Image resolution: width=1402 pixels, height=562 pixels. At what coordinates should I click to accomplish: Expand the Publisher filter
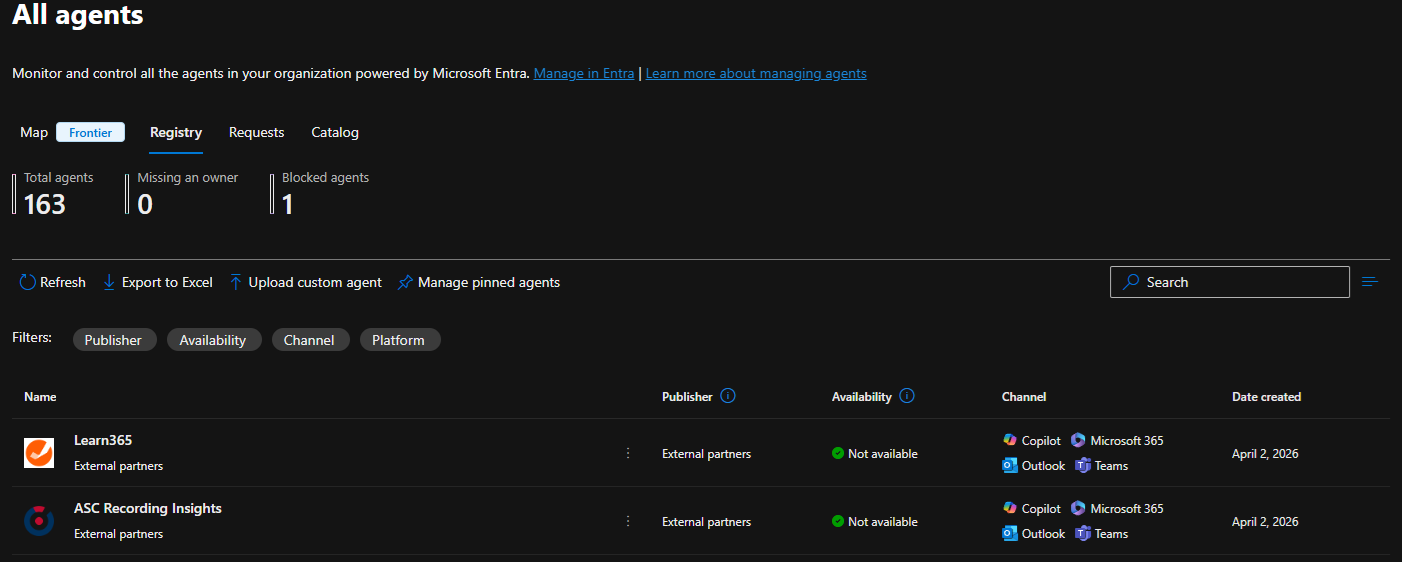(113, 340)
